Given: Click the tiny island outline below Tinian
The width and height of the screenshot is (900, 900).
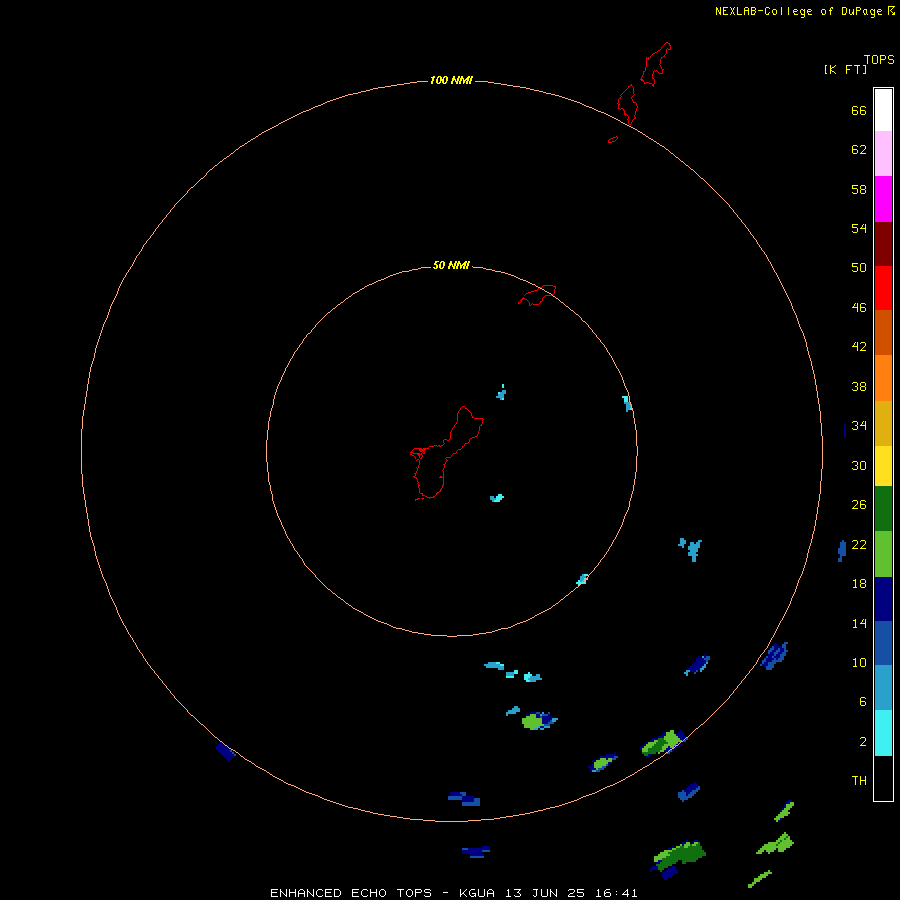Looking at the screenshot, I should pyautogui.click(x=613, y=139).
